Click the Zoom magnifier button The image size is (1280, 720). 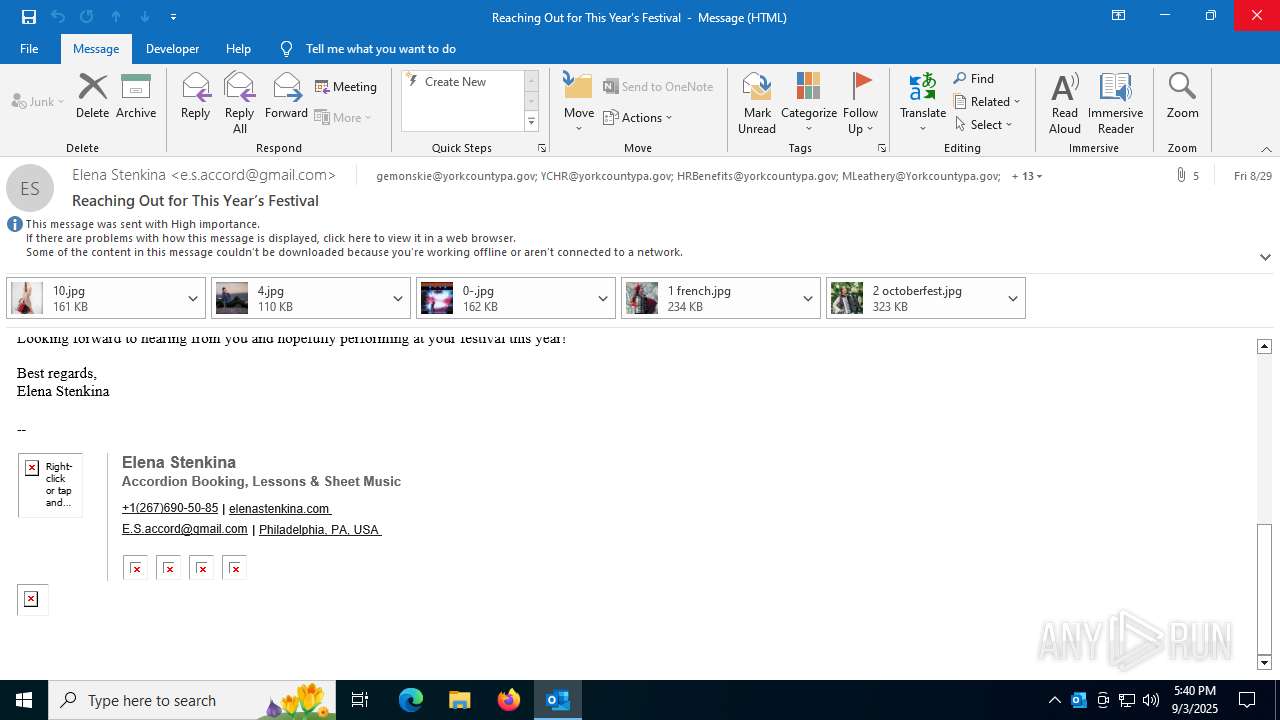tap(1182, 97)
